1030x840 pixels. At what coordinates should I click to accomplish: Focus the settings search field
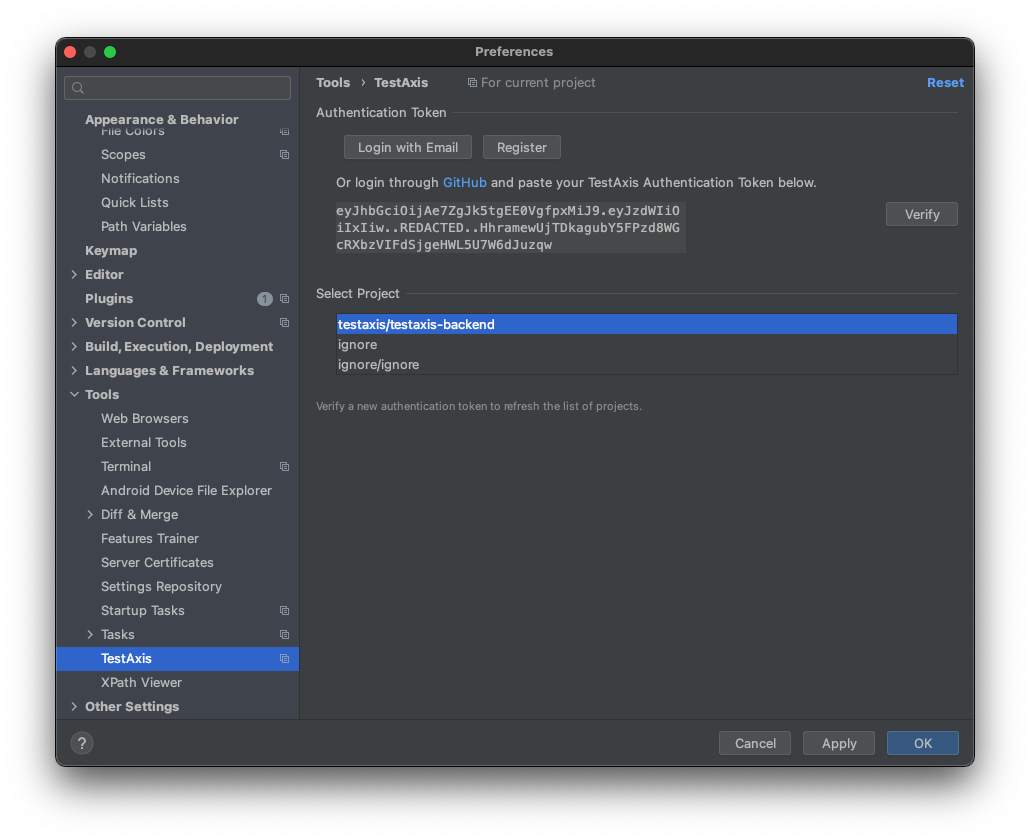pyautogui.click(x=177, y=88)
